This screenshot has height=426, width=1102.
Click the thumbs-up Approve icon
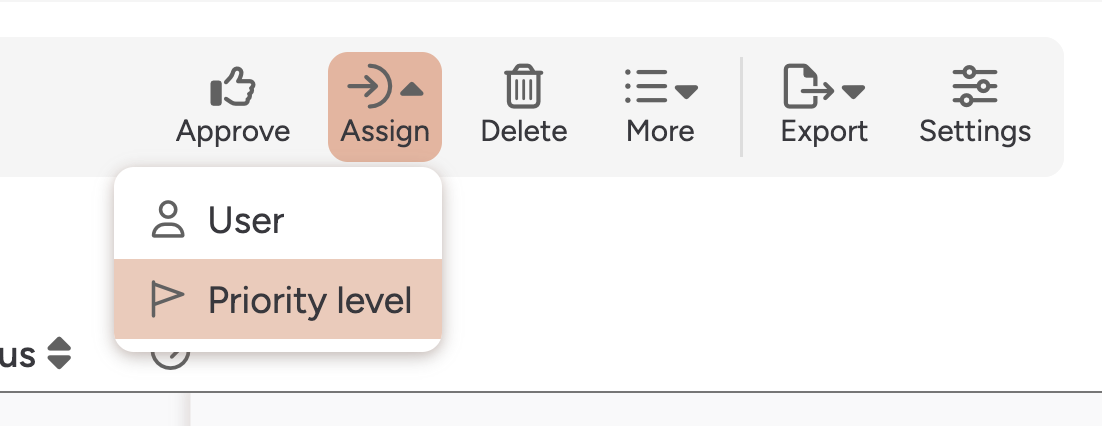[233, 87]
